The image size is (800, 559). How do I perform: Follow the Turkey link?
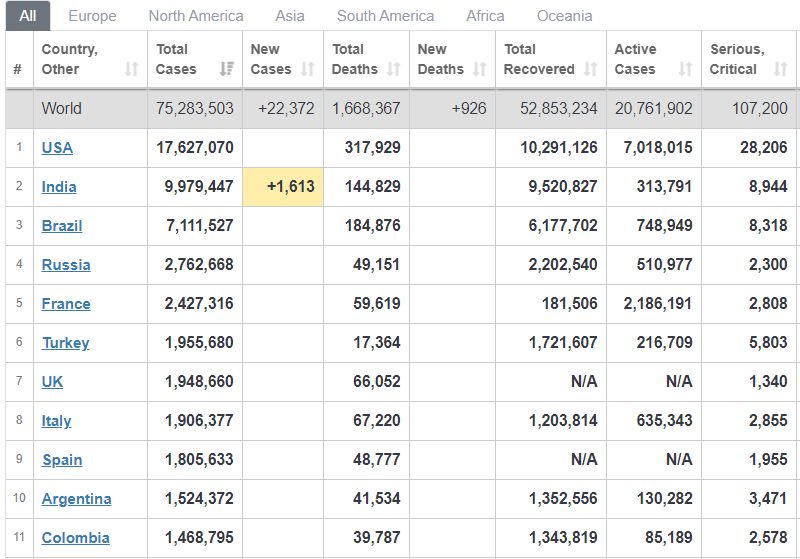(x=65, y=343)
